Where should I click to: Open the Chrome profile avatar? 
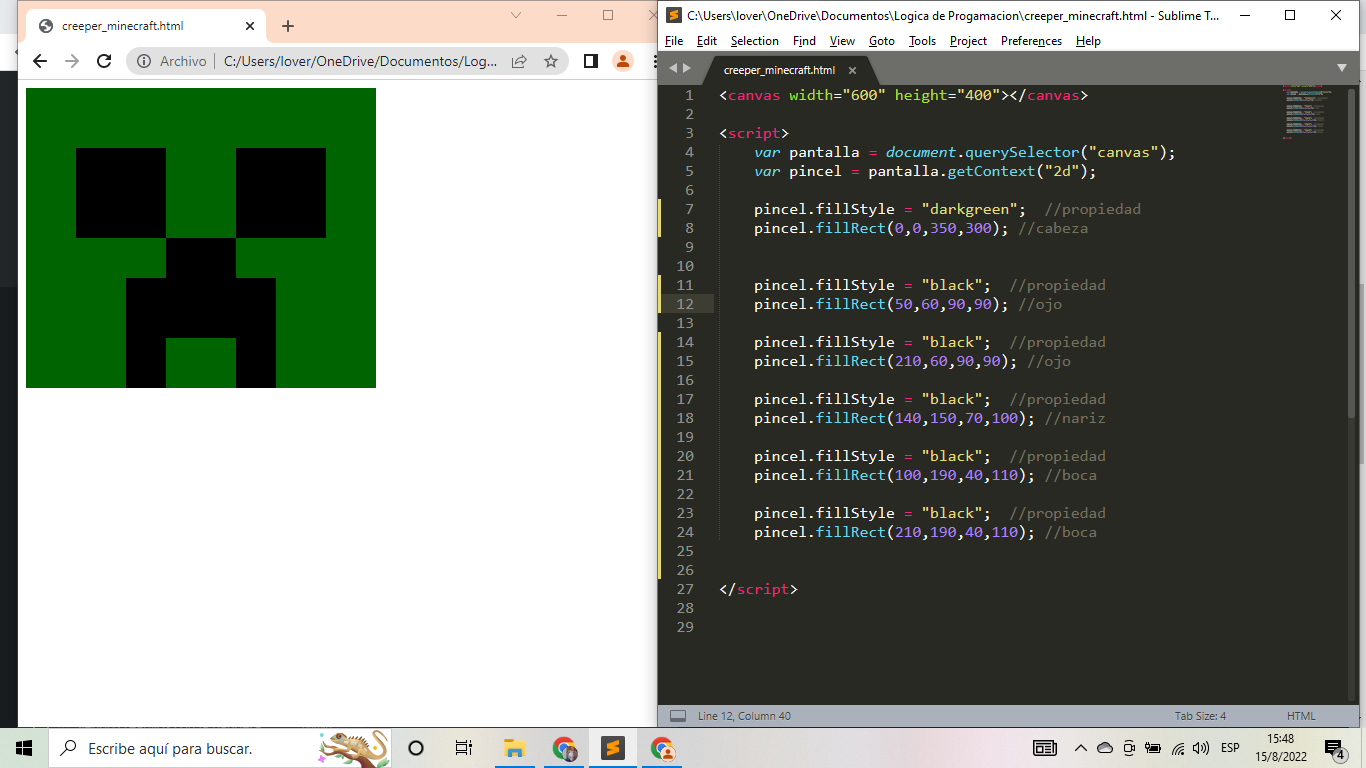click(623, 61)
